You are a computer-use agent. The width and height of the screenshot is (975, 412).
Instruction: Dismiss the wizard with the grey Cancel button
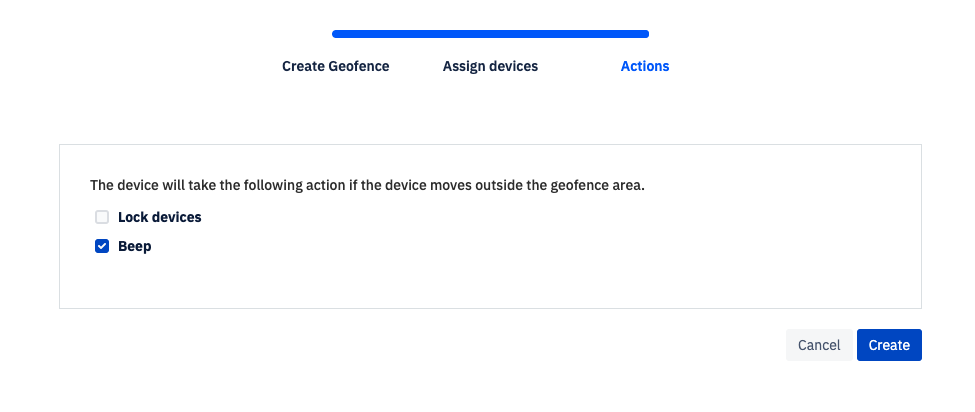pos(819,345)
